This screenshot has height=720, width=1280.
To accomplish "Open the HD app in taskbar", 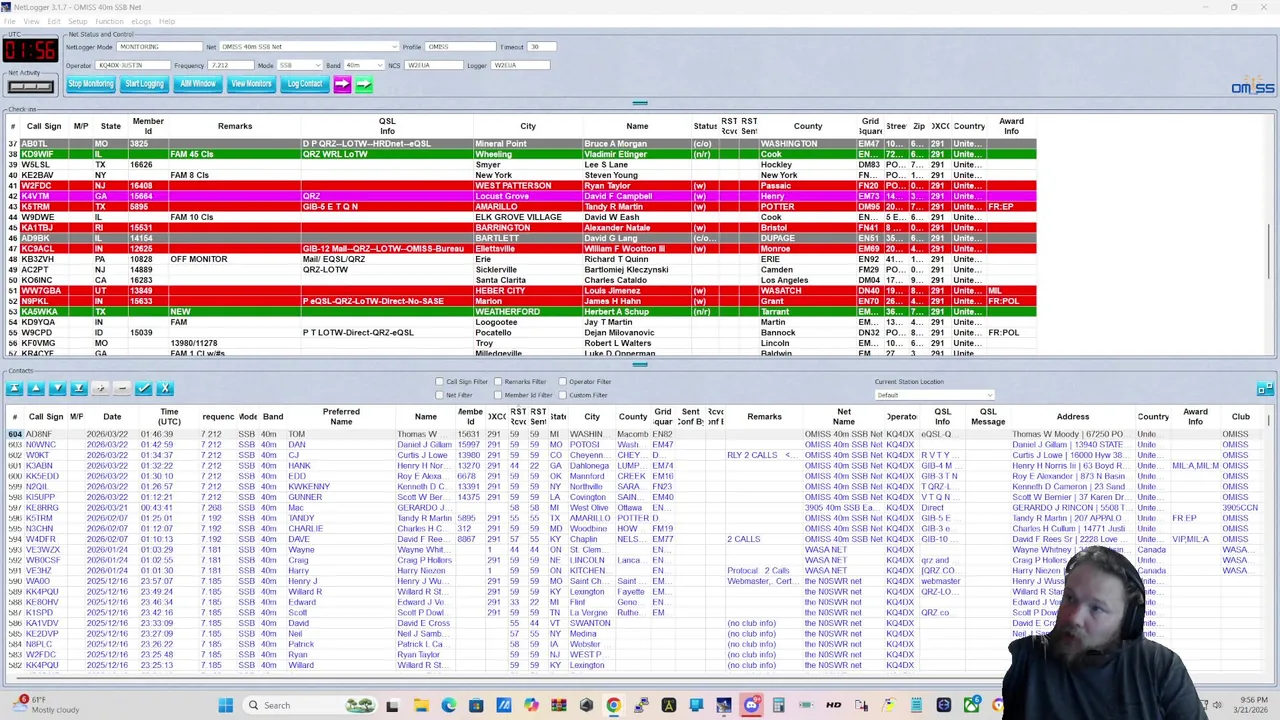I will point(833,705).
